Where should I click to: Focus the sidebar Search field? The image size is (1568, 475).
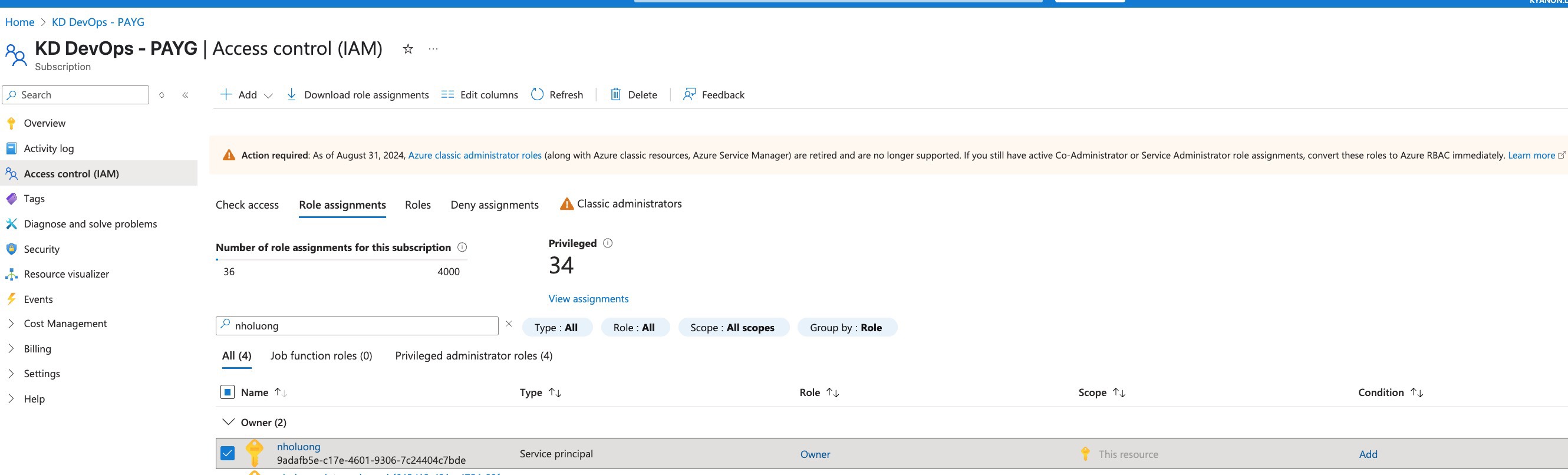pos(76,95)
